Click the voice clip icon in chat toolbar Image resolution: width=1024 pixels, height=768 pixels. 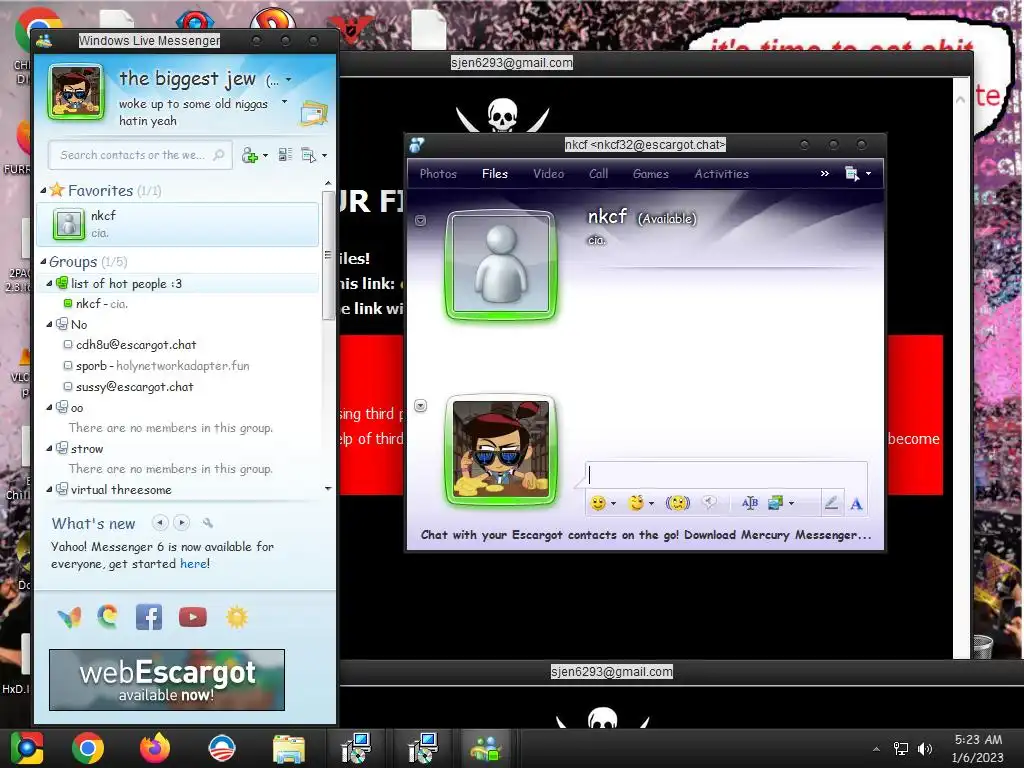click(x=709, y=502)
